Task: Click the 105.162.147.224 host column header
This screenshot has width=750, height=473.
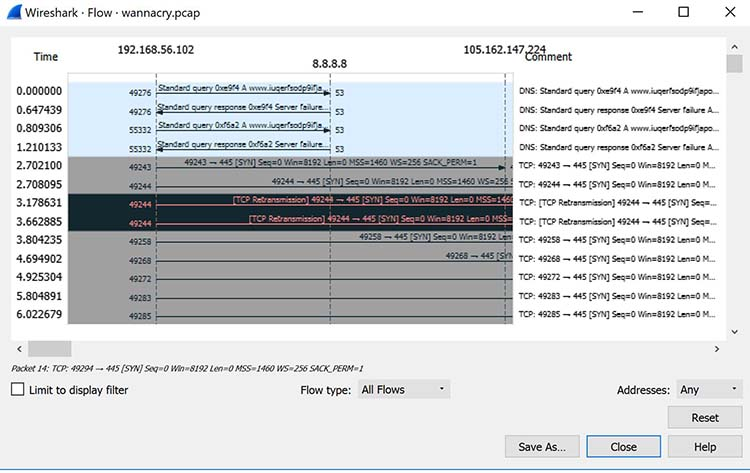Action: pyautogui.click(x=504, y=49)
